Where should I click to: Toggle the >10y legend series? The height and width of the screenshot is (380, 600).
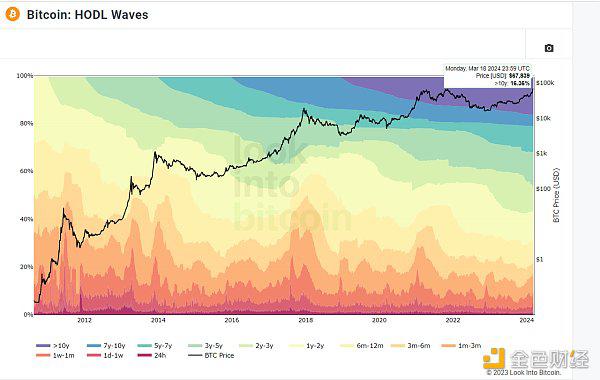click(x=53, y=346)
